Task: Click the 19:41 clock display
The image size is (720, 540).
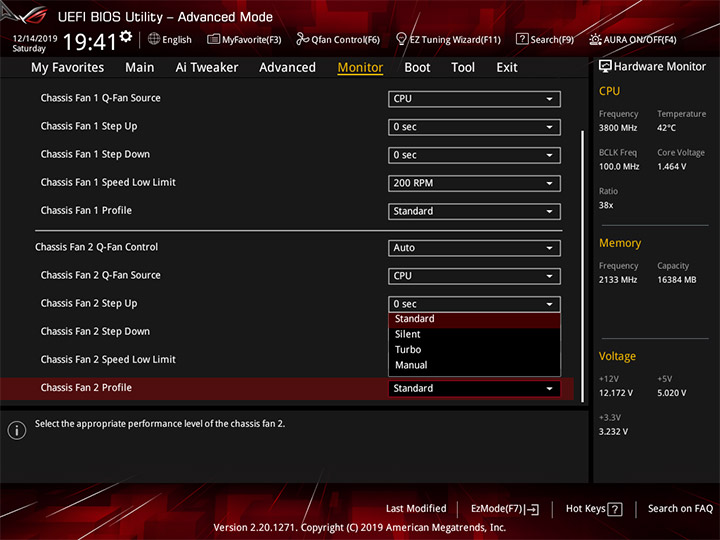Action: pyautogui.click(x=90, y=42)
